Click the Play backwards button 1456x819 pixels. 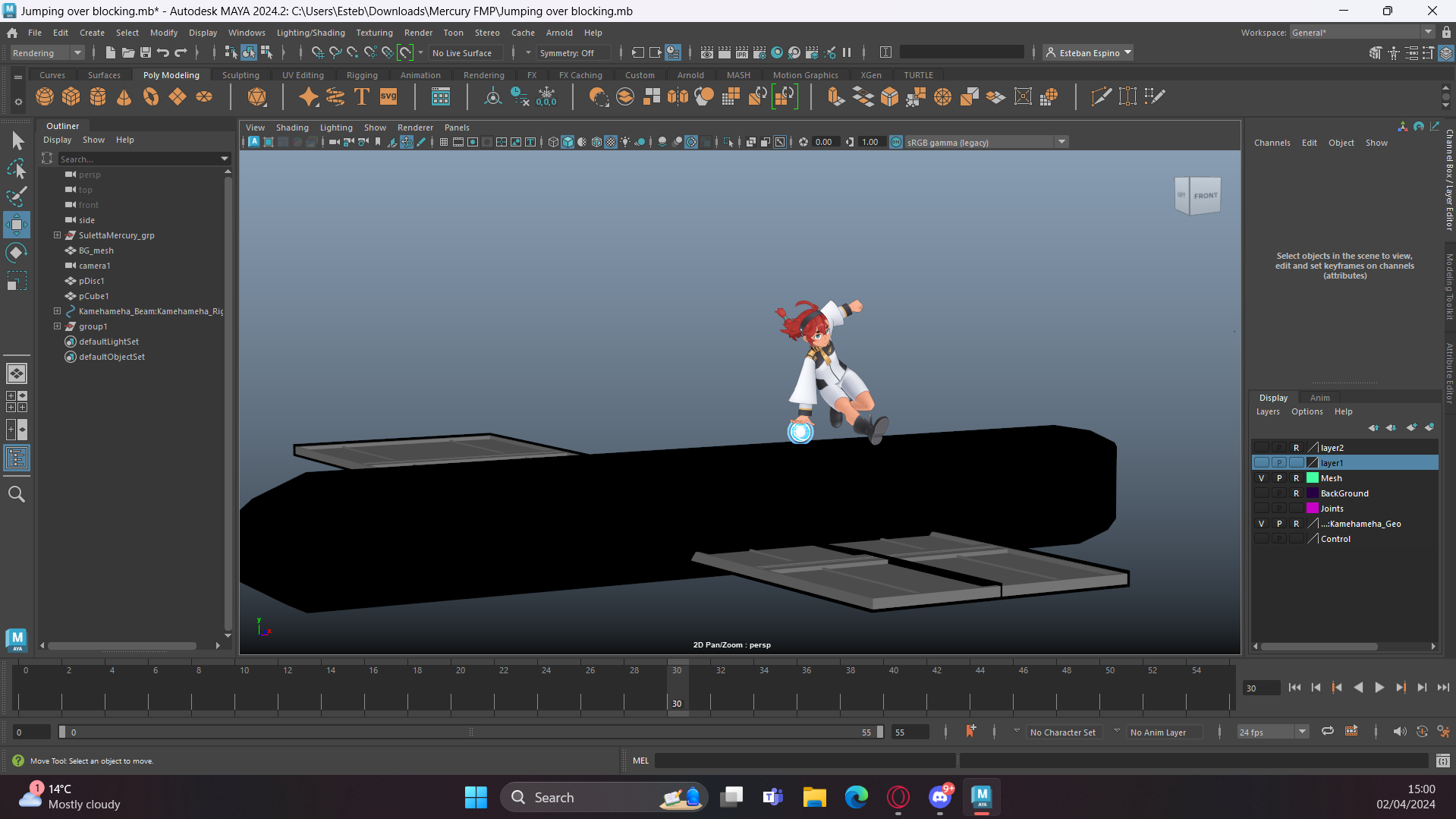pos(1358,688)
